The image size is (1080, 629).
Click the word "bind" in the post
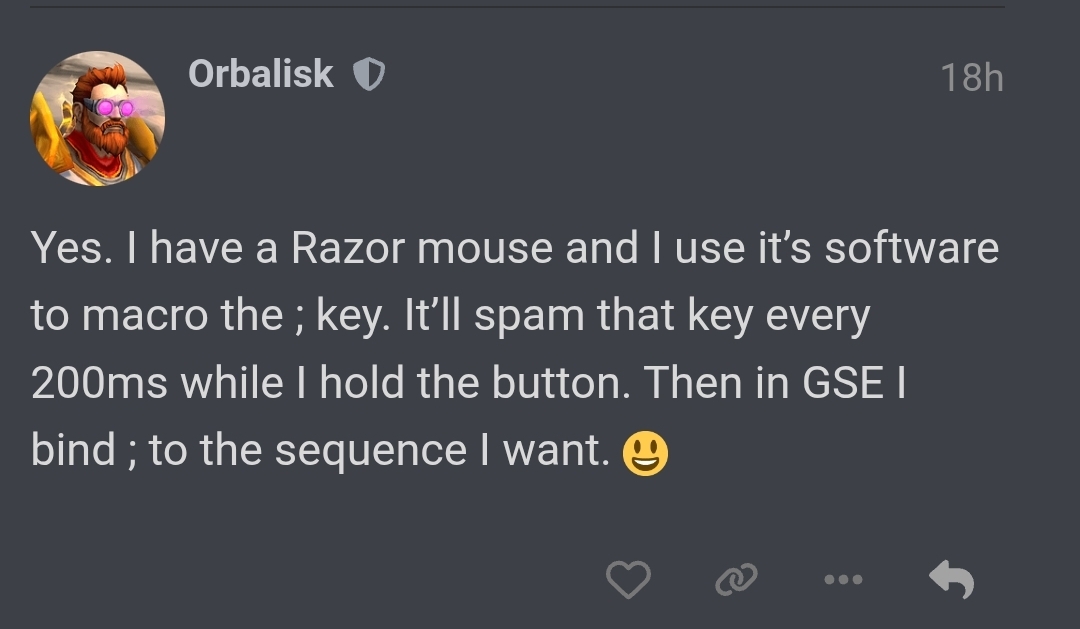(73, 452)
